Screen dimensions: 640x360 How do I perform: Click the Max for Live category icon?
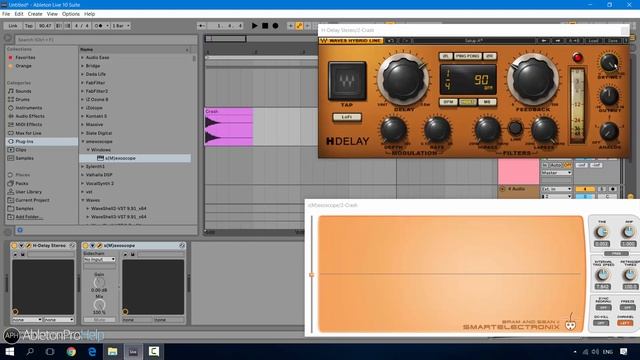click(11, 133)
